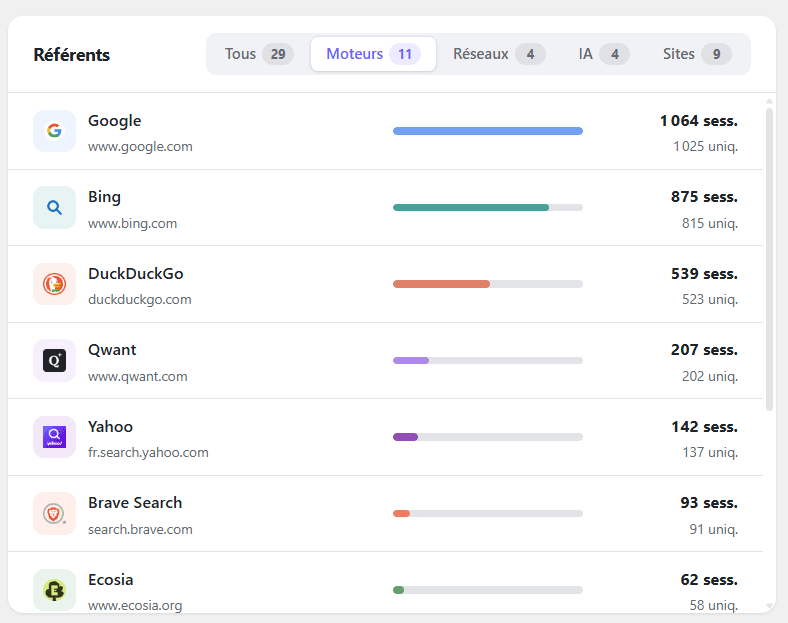Screen dimensions: 788x623
Task: Click the 207 sess. value
Action: click(704, 350)
